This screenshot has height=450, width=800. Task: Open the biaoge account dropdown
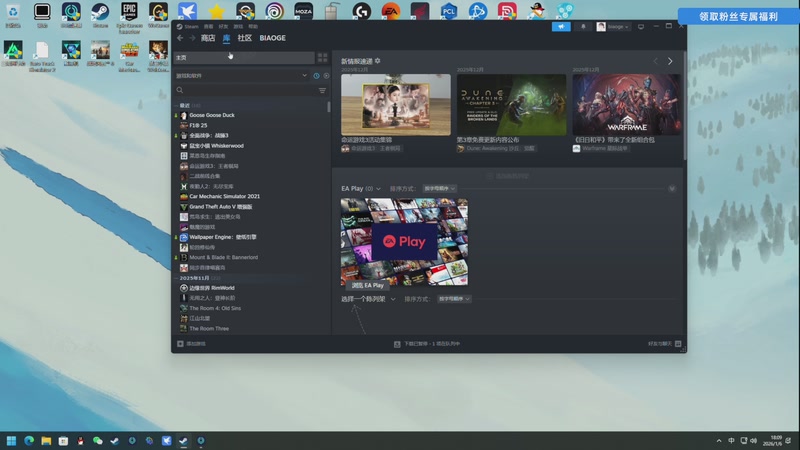(x=613, y=27)
